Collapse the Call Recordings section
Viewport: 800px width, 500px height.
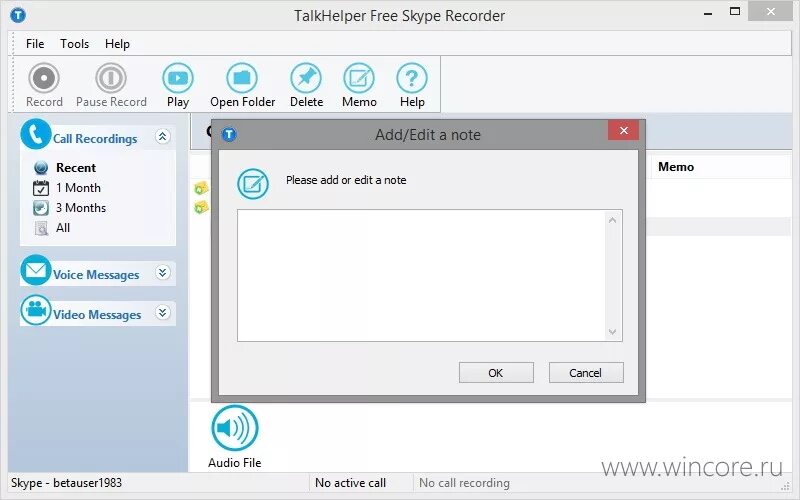click(x=162, y=137)
